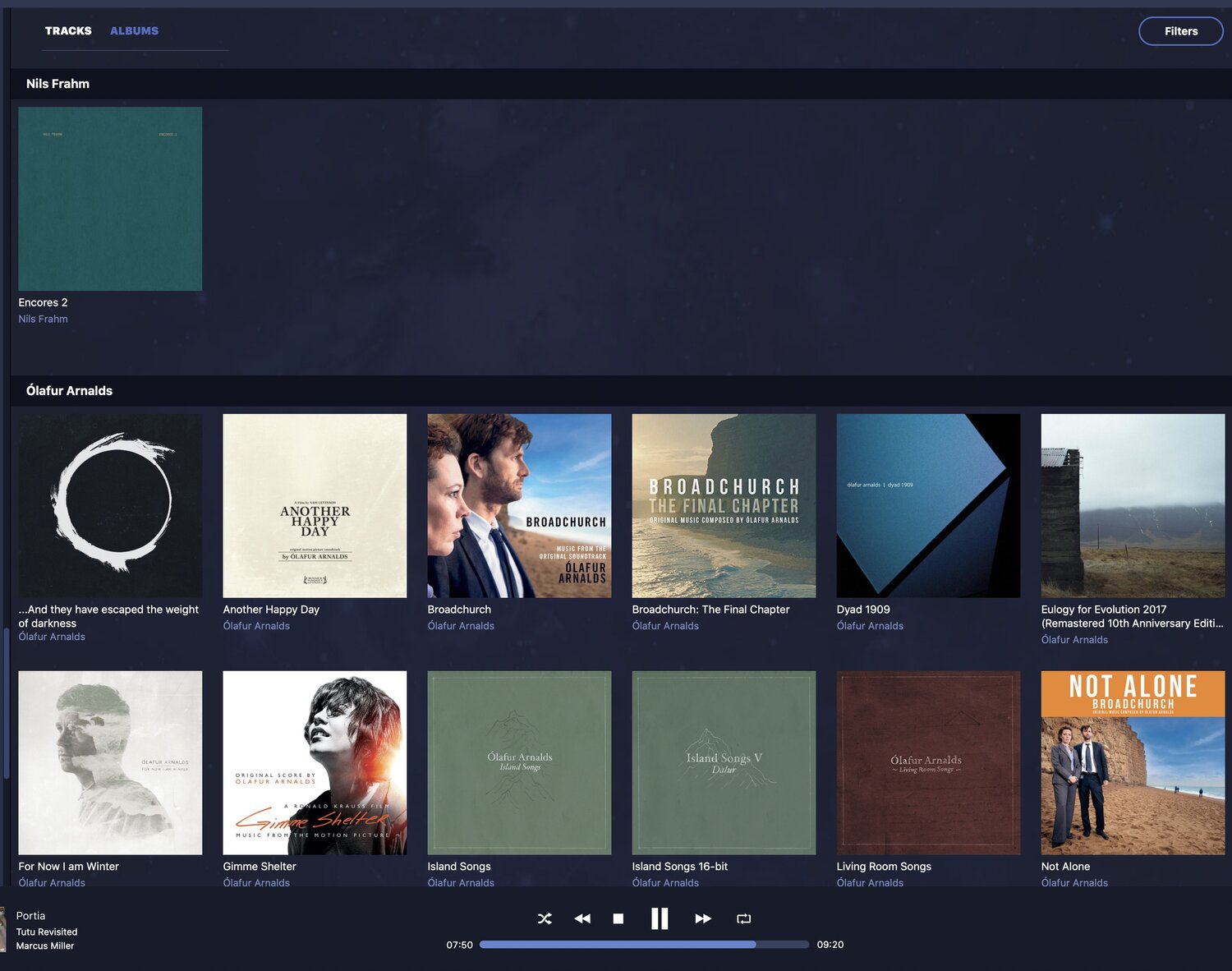Open artist link under Living Room Songs
The height and width of the screenshot is (971, 1232).
coord(870,883)
